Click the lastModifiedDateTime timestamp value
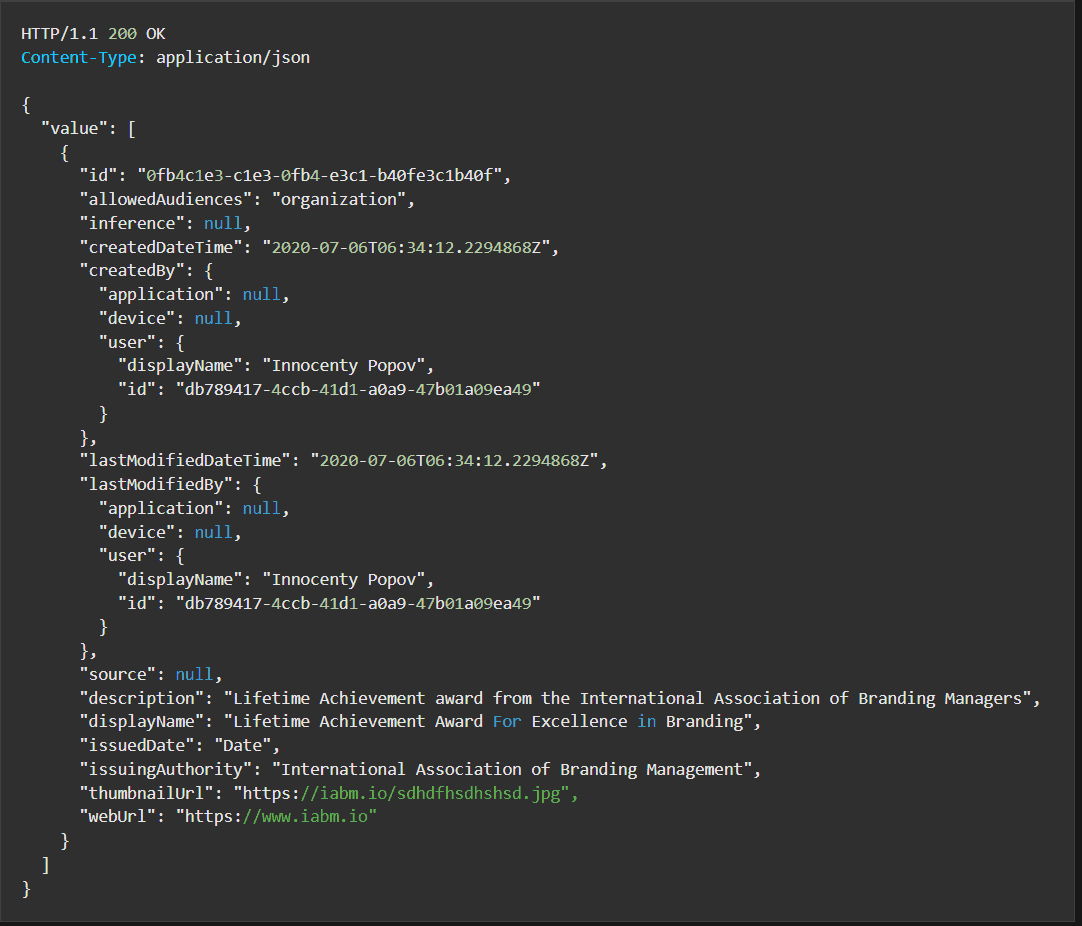The width and height of the screenshot is (1082, 926). pos(454,461)
